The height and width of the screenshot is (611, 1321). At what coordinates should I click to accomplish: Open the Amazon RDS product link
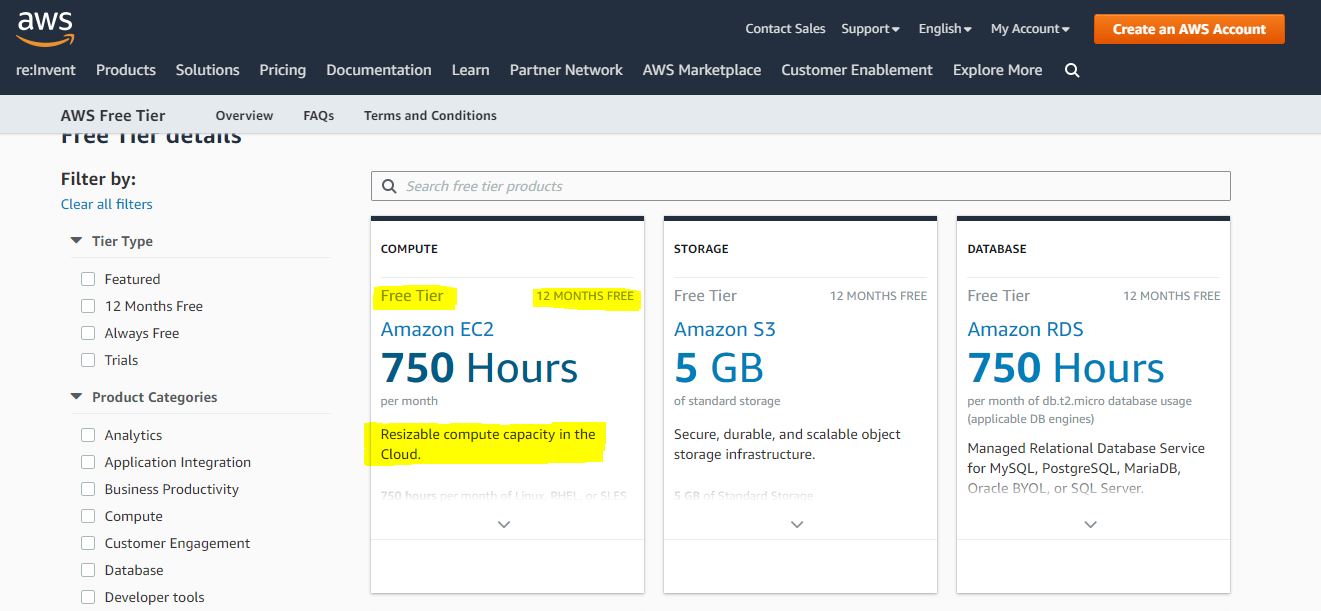click(x=1025, y=329)
